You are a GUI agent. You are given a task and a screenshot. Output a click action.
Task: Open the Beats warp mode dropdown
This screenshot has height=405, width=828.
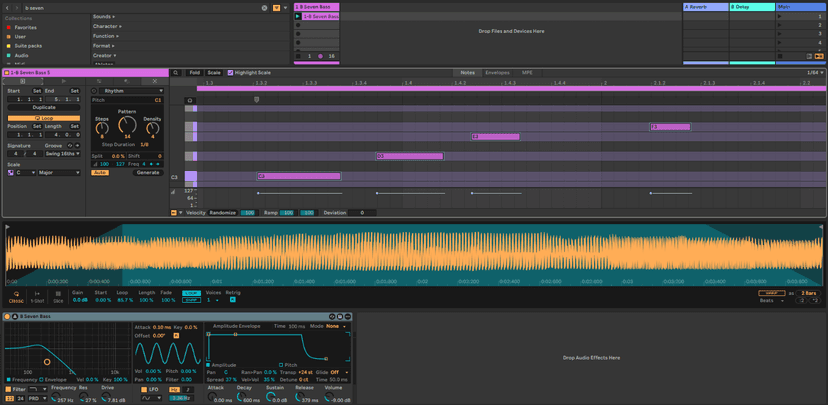pyautogui.click(x=771, y=300)
